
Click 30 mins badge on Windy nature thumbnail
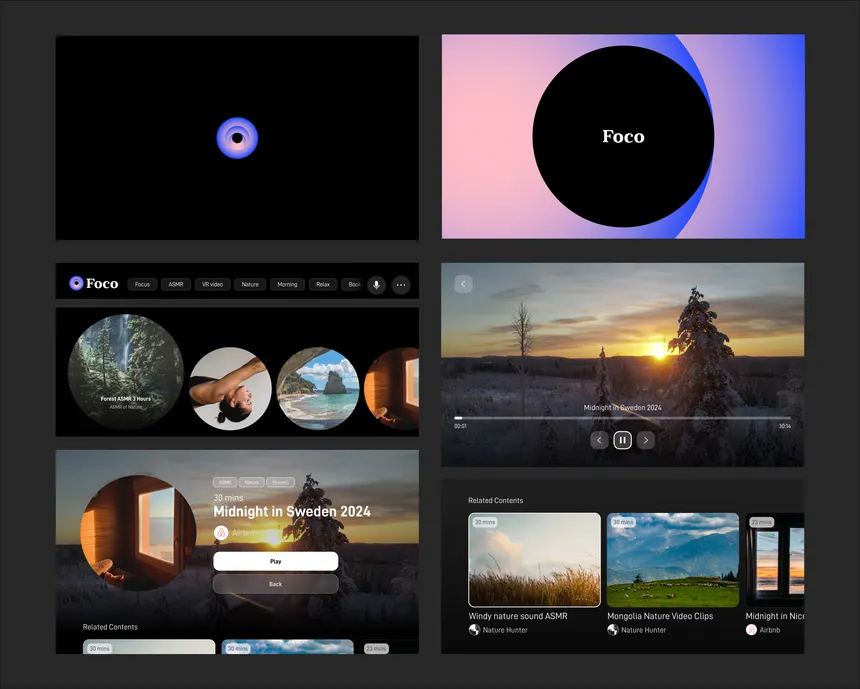click(485, 522)
